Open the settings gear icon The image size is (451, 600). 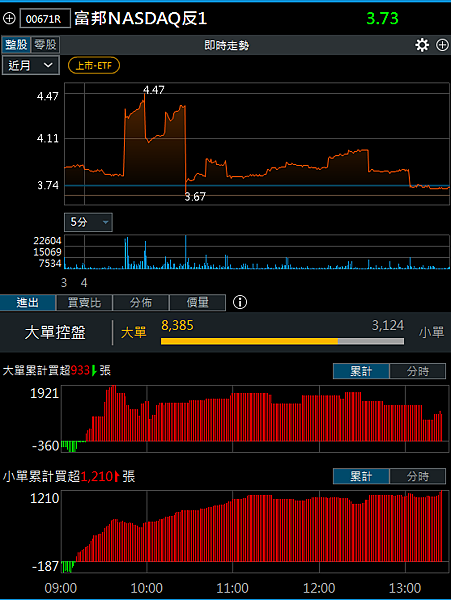(422, 45)
